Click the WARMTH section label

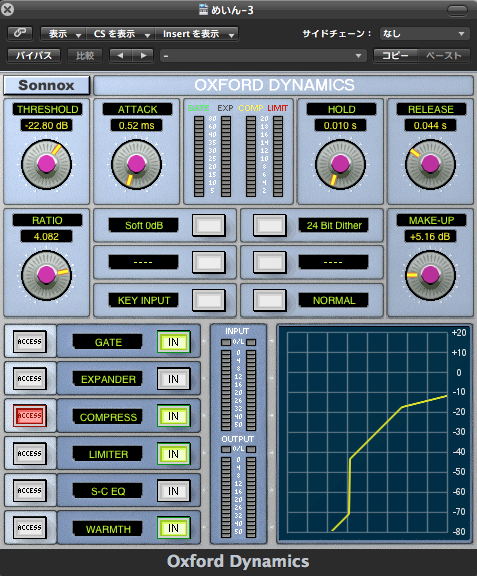tap(108, 529)
